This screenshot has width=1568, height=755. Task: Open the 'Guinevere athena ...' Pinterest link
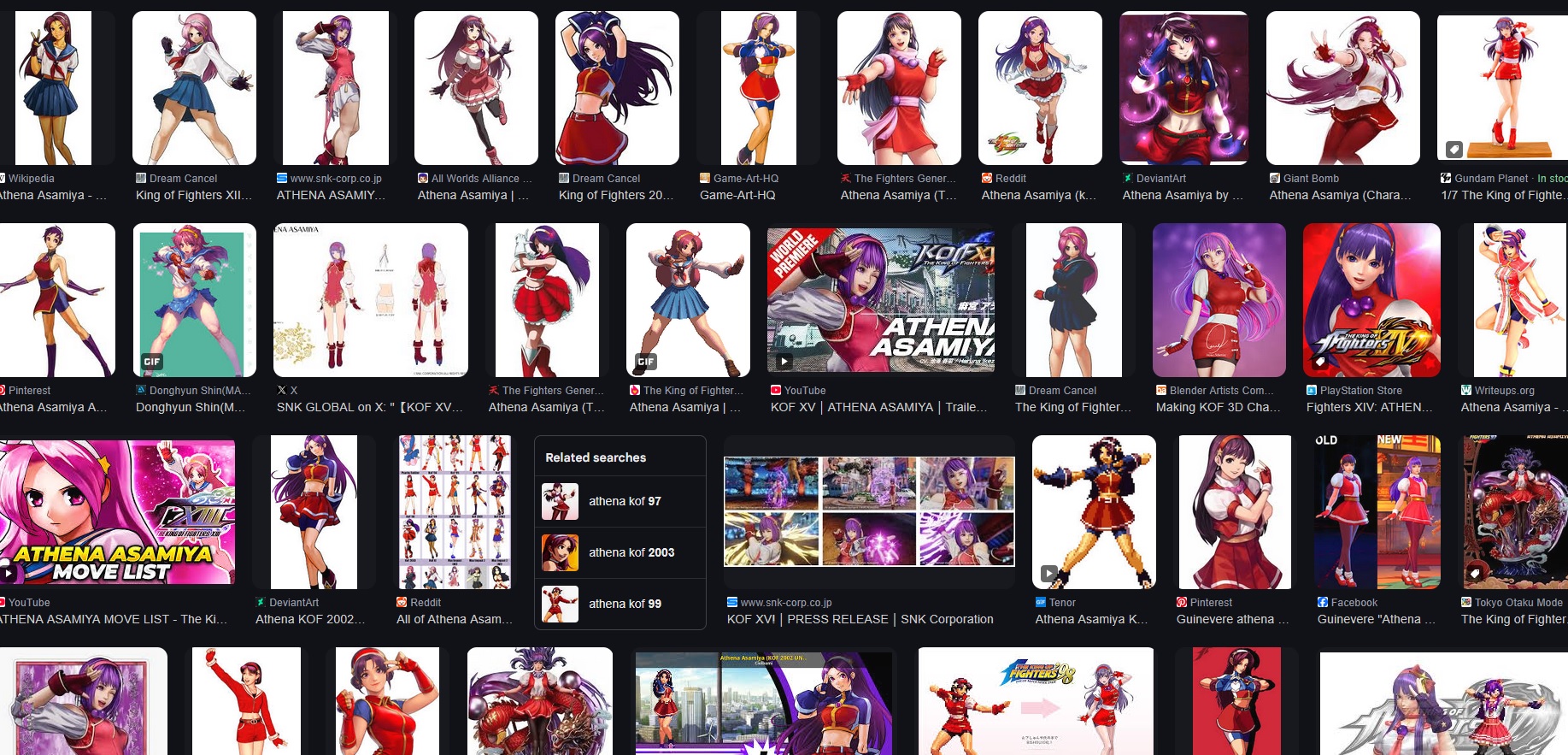click(x=1232, y=619)
